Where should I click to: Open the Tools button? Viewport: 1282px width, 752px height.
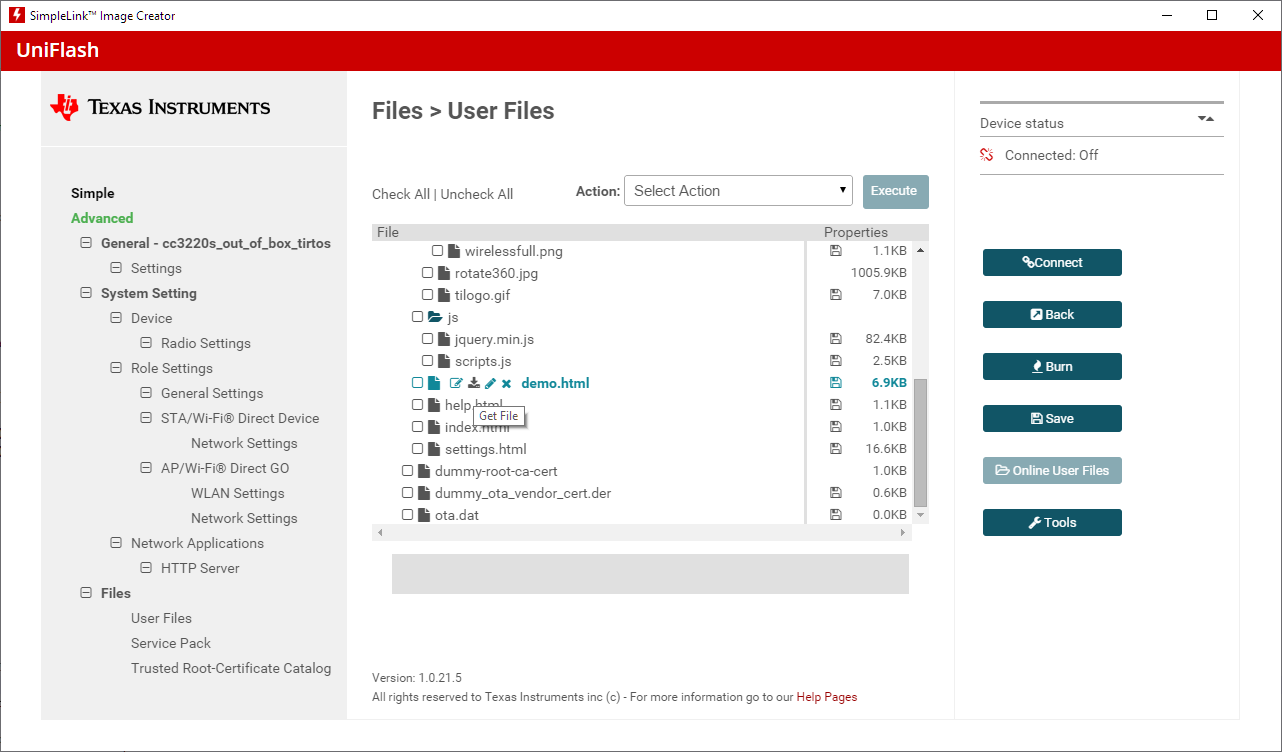[1052, 522]
